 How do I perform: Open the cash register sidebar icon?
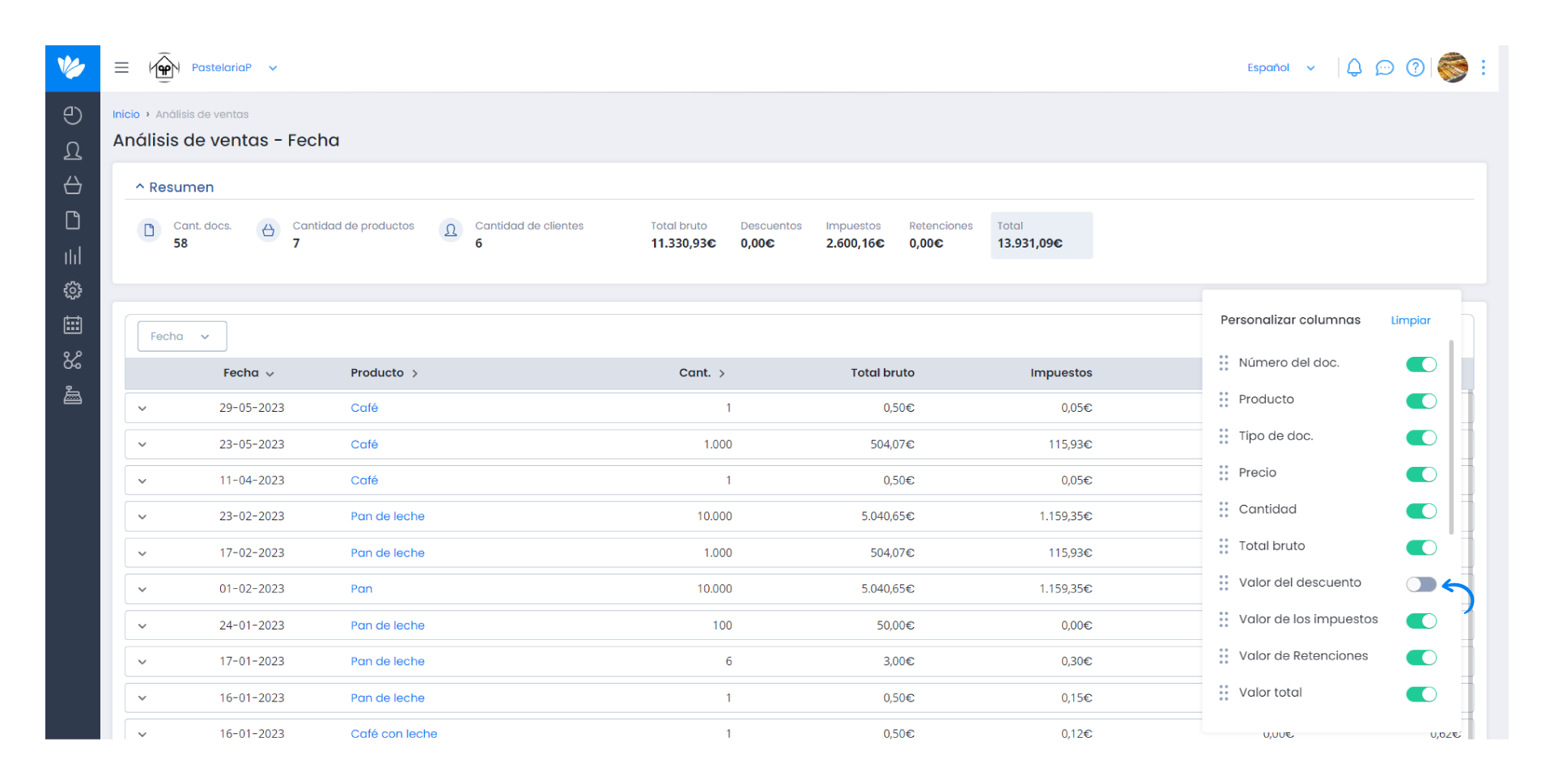coord(73,395)
